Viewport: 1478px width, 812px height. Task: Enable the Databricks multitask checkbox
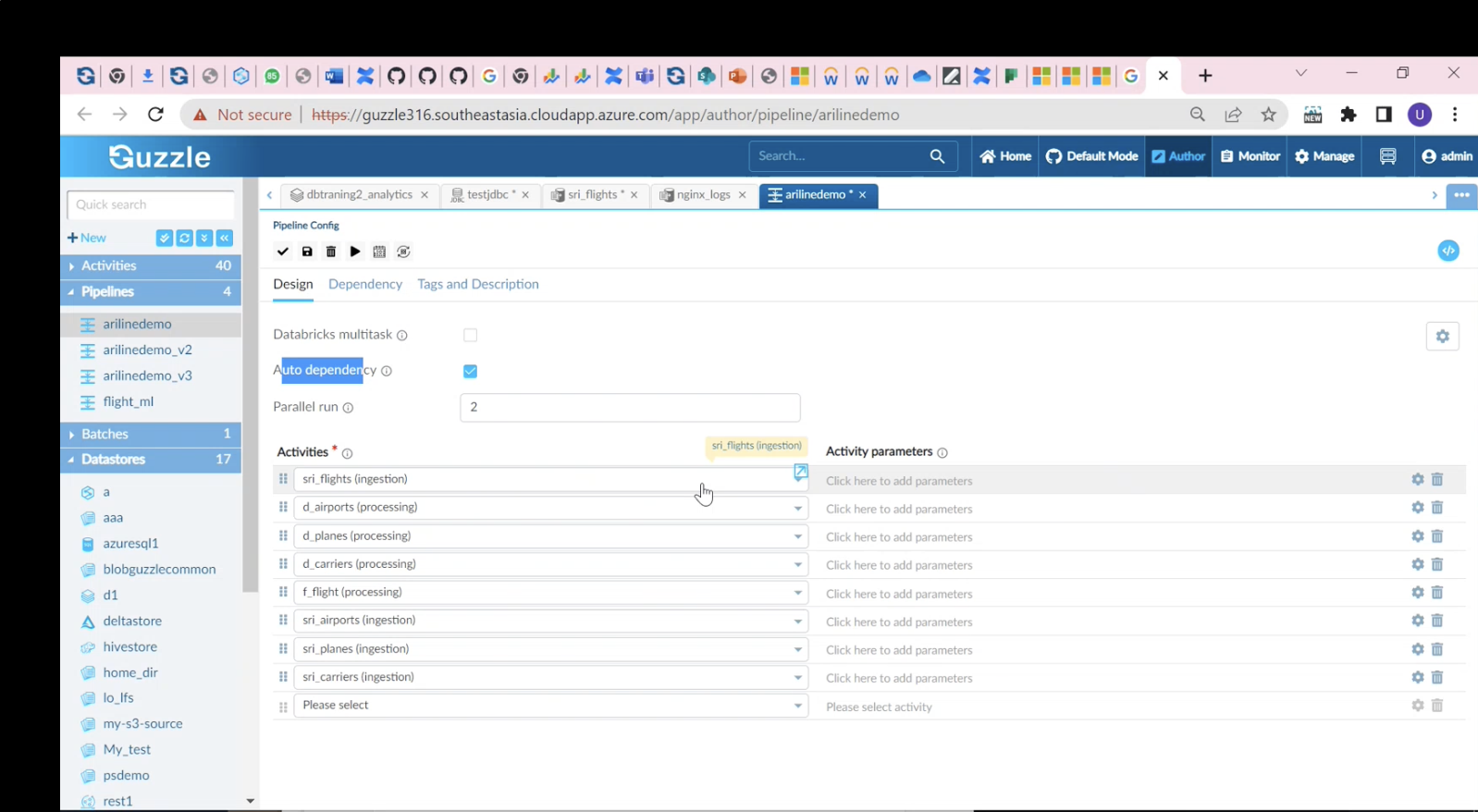(470, 335)
